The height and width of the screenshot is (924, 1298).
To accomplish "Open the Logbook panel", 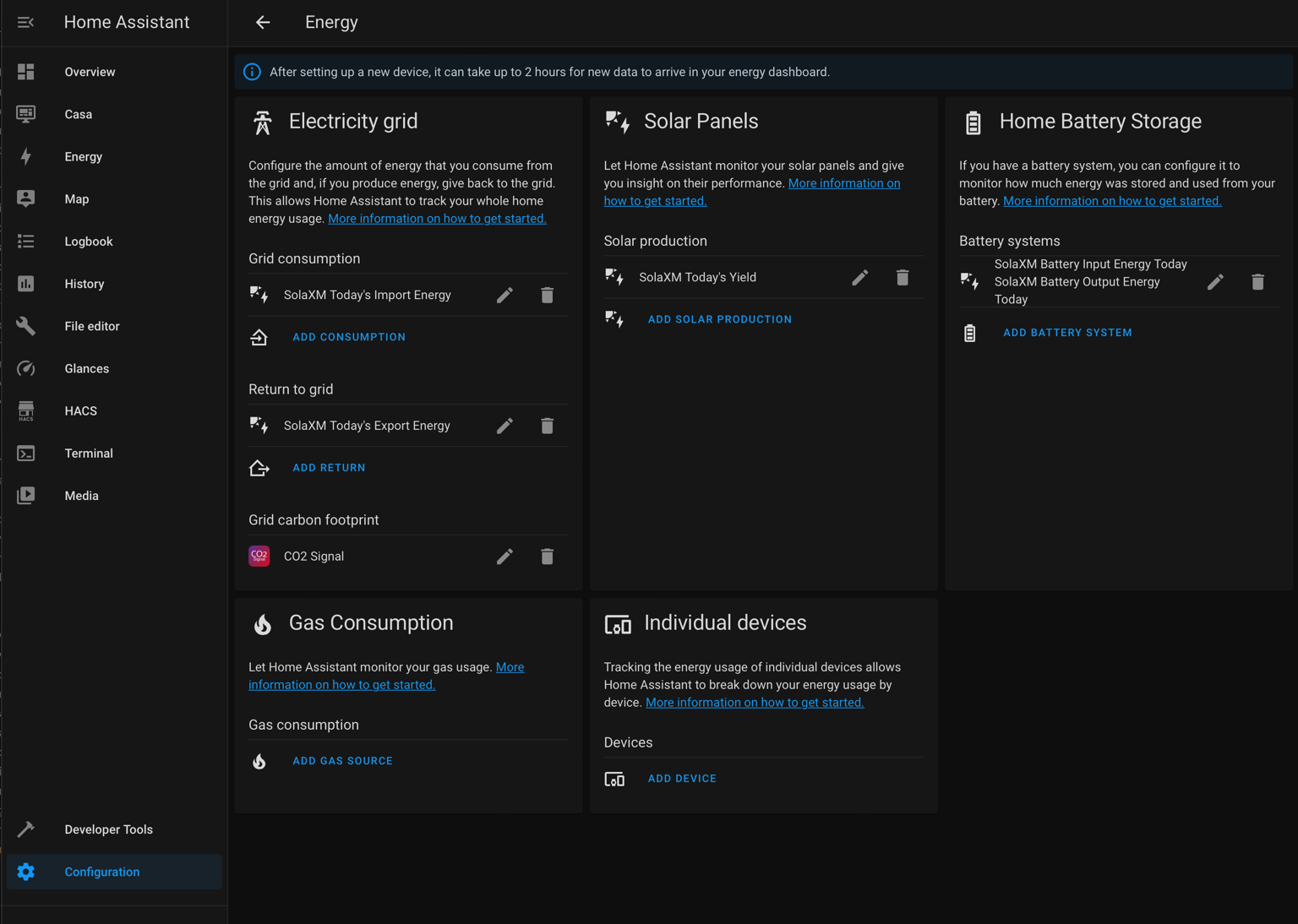I will tap(114, 242).
